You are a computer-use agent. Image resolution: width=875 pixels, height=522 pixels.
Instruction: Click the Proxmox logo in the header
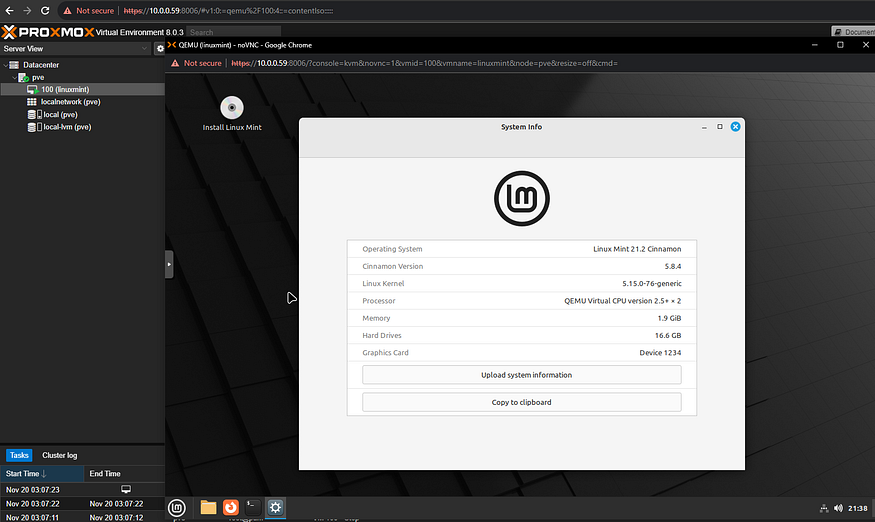pos(48,32)
